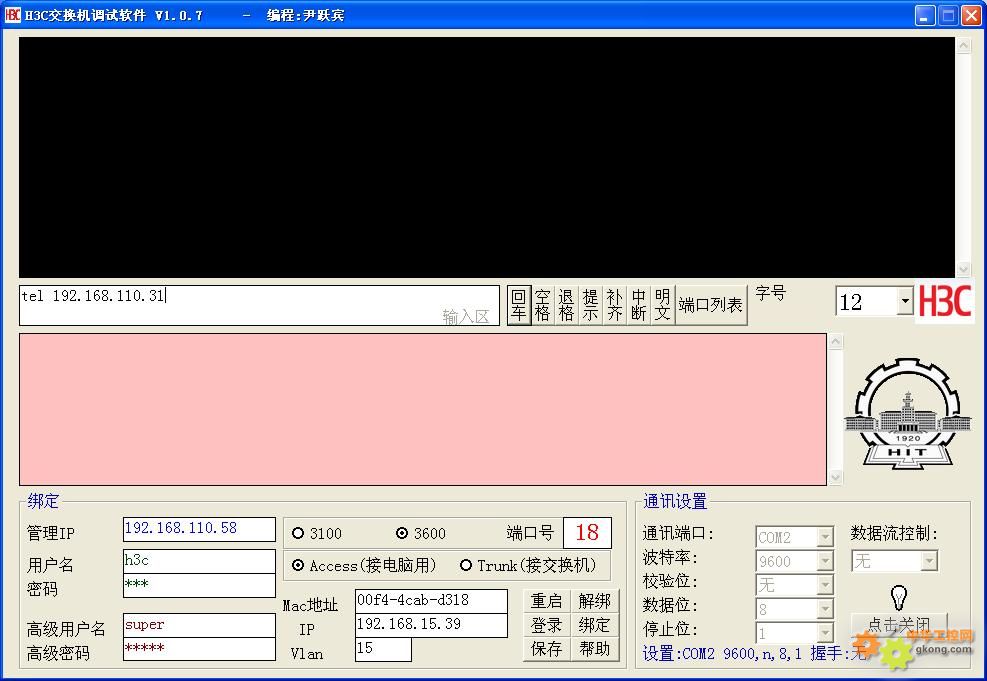Click the 帮助 (help) button
987x681 pixels.
pos(594,649)
